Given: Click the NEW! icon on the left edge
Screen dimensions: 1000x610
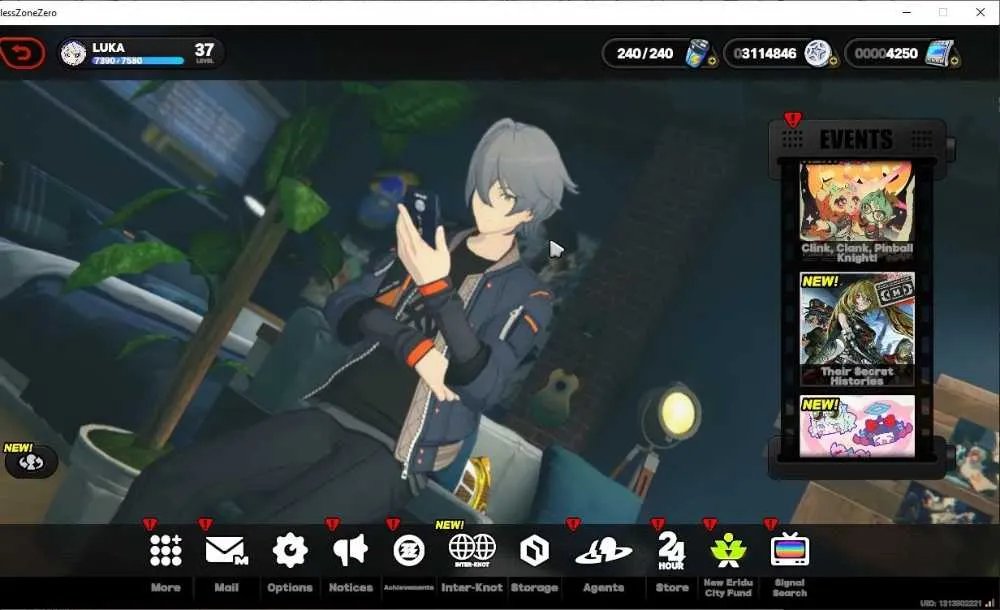Looking at the screenshot, I should [x=30, y=462].
